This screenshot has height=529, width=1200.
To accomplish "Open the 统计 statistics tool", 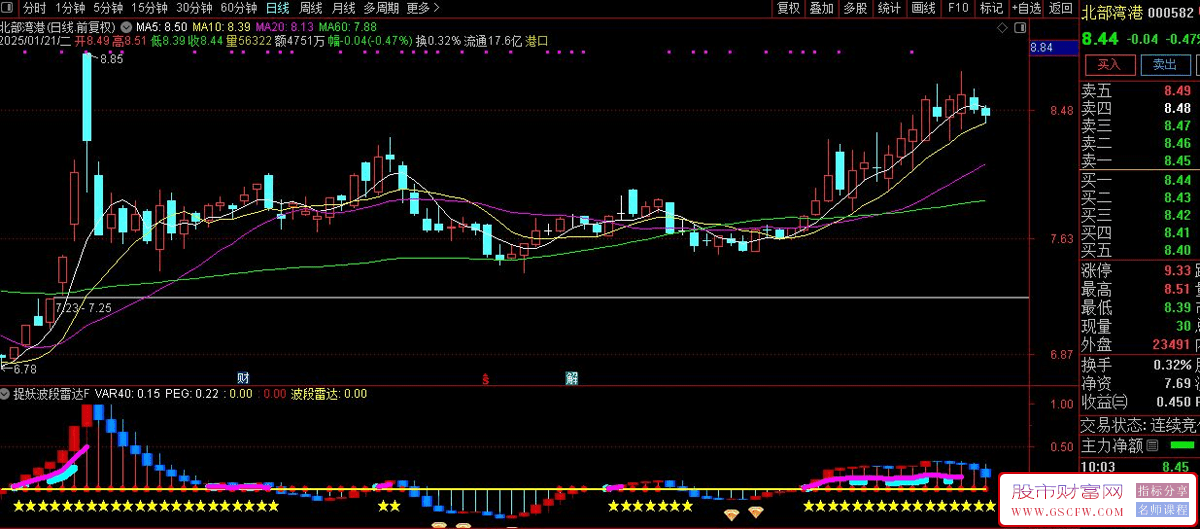I will pyautogui.click(x=889, y=8).
